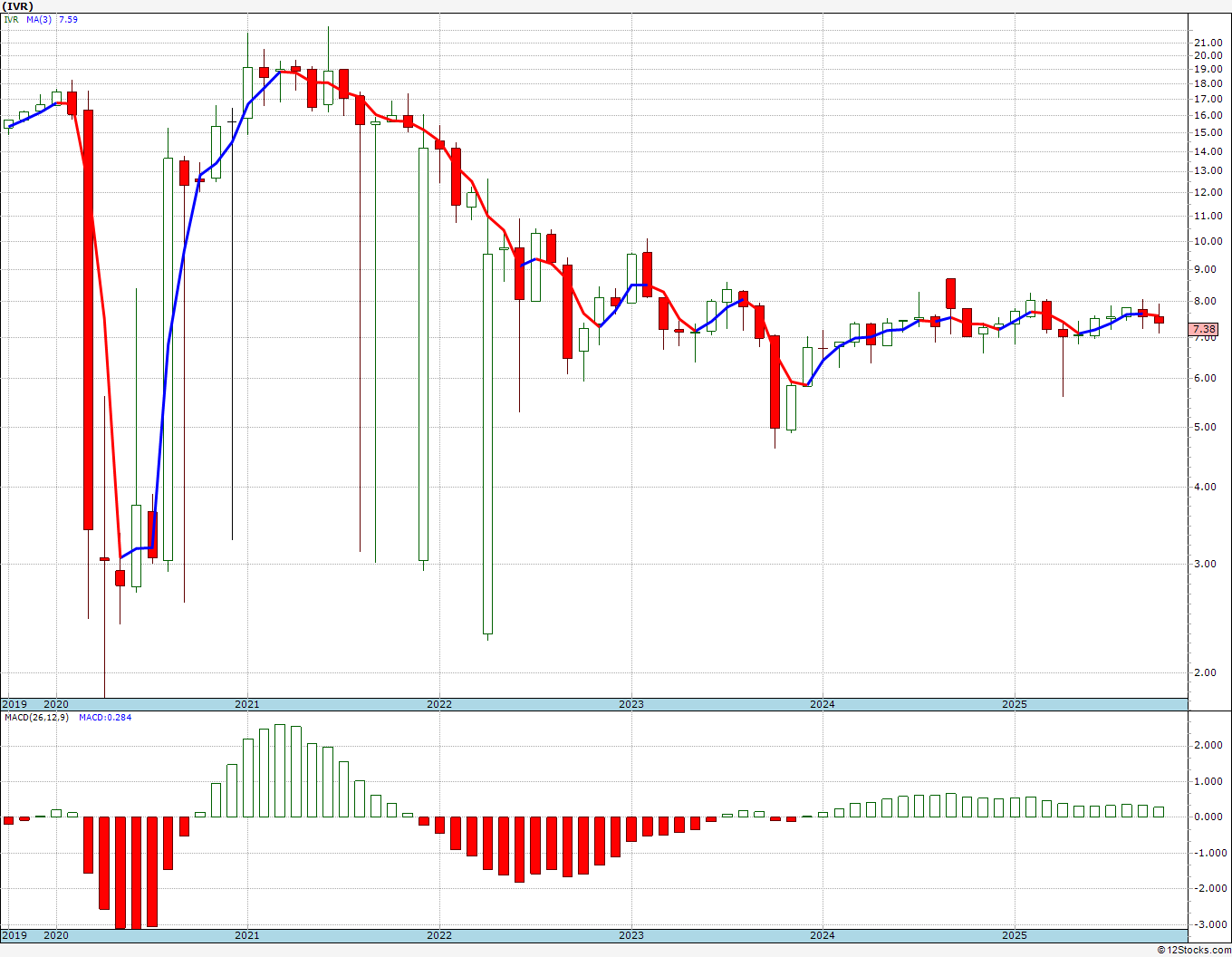Click the 7.38 current price tag
Image resolution: width=1232 pixels, height=957 pixels.
coord(1205,329)
